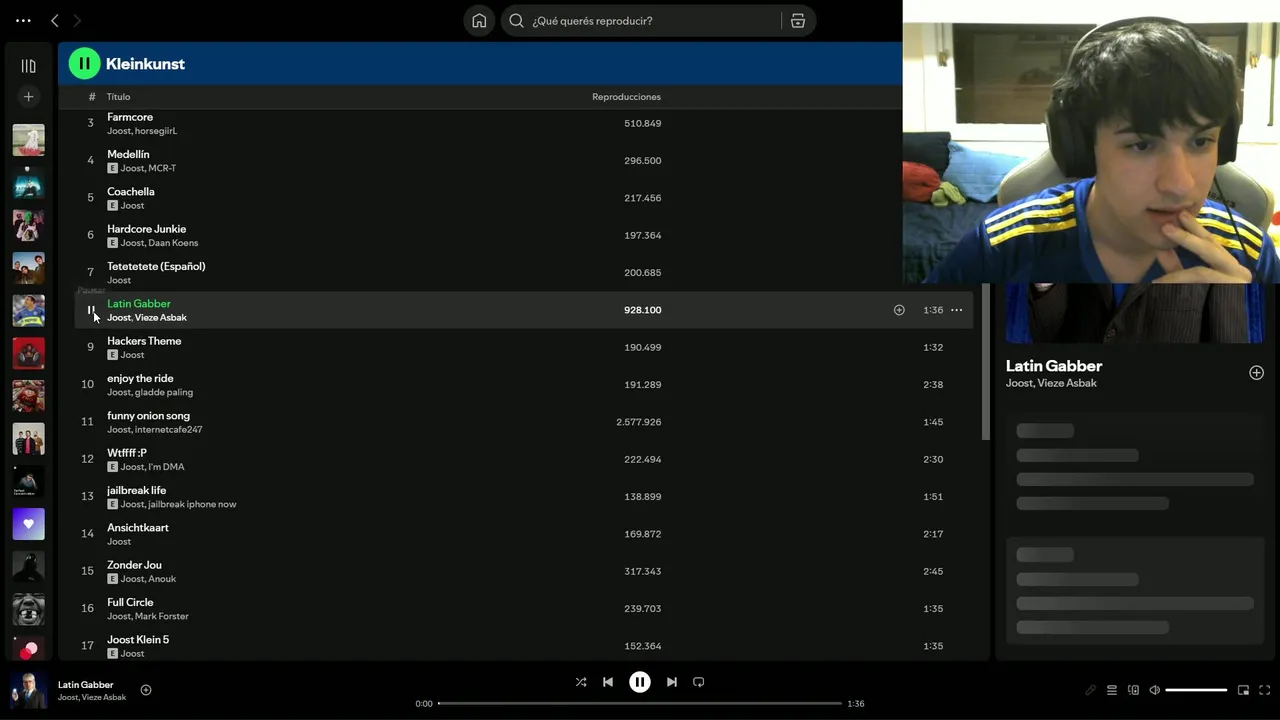The image size is (1280, 720).
Task: Add Latin Gabber in the side panel to library
Action: click(1256, 373)
